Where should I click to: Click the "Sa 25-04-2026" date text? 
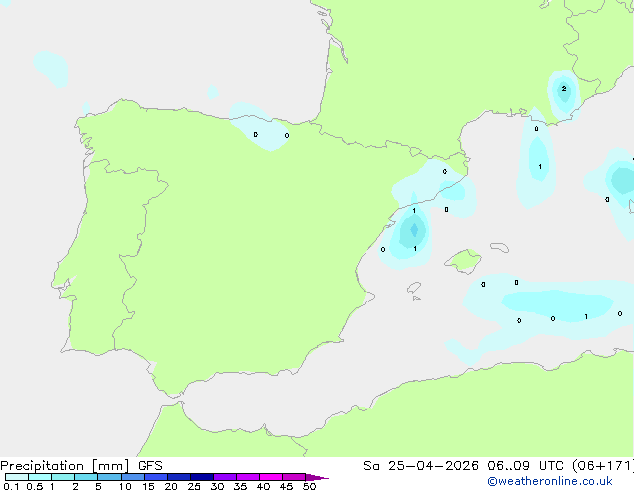(x=421, y=466)
